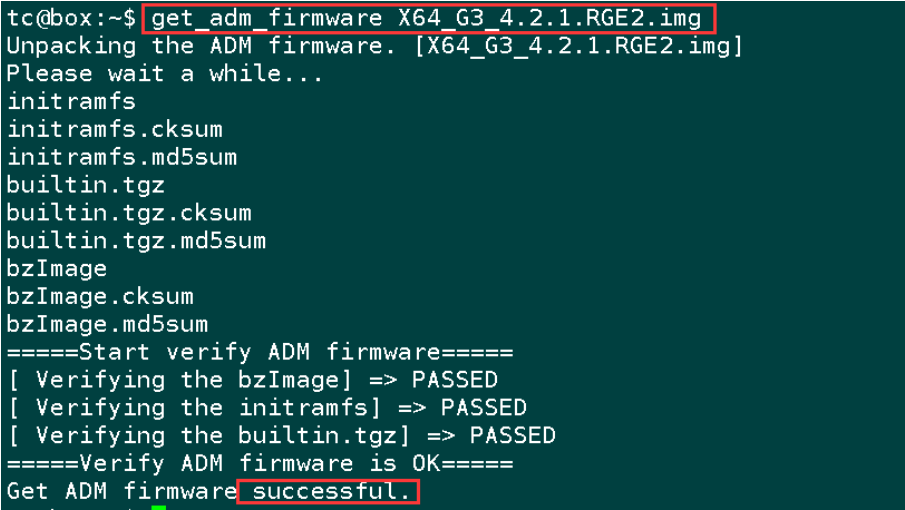Click the 'Verify ADM firmware is OK' line

tap(260, 463)
